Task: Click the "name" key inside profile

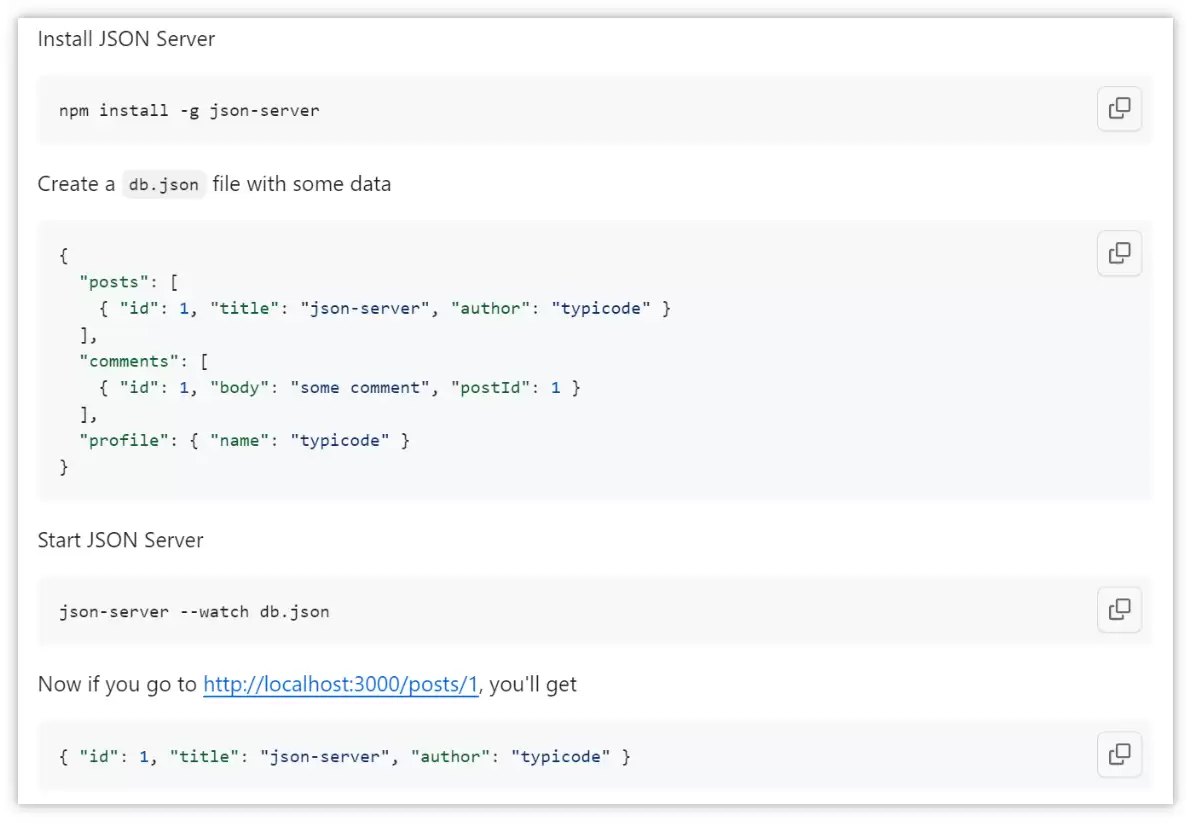Action: pyautogui.click(x=239, y=441)
